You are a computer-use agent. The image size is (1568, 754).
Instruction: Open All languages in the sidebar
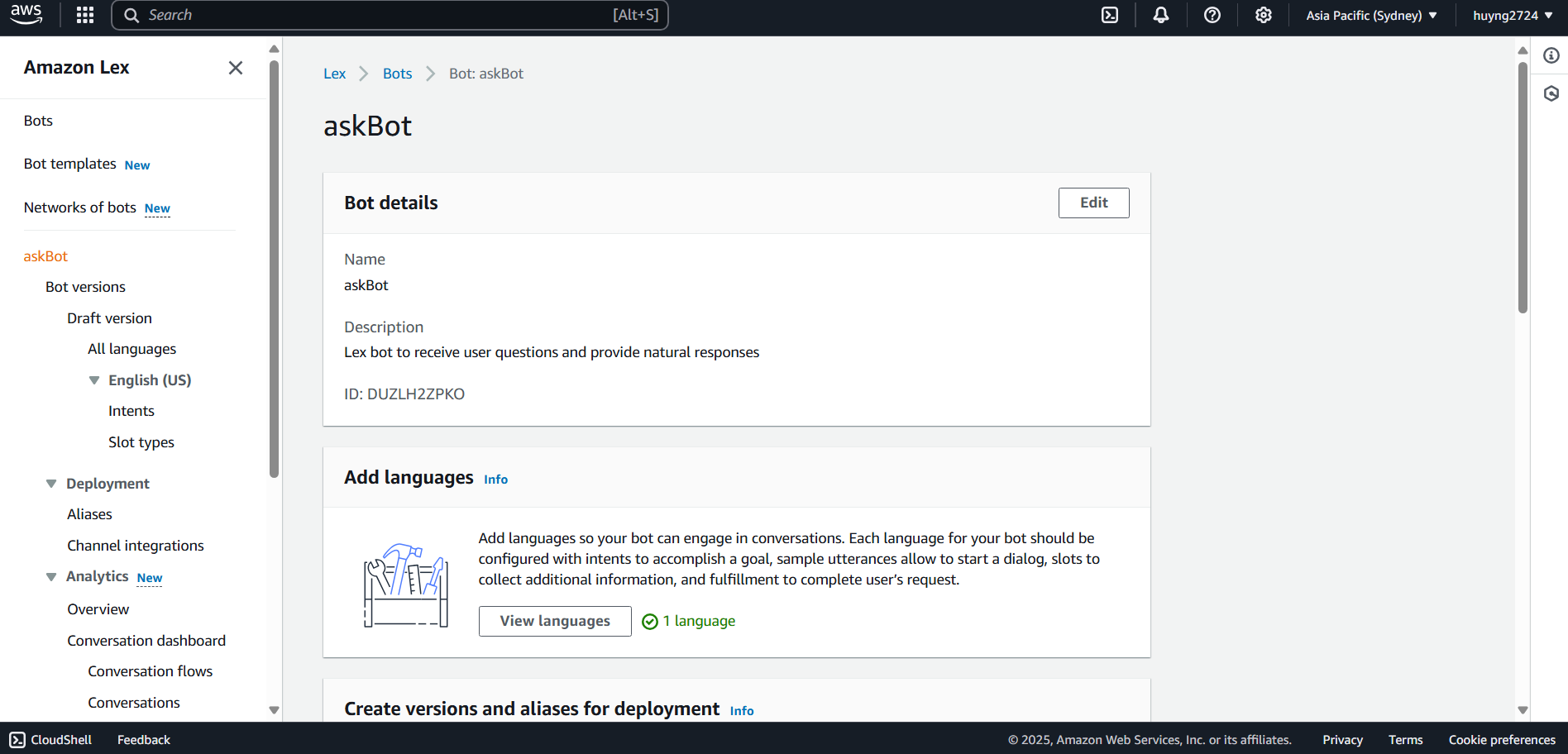(131, 349)
